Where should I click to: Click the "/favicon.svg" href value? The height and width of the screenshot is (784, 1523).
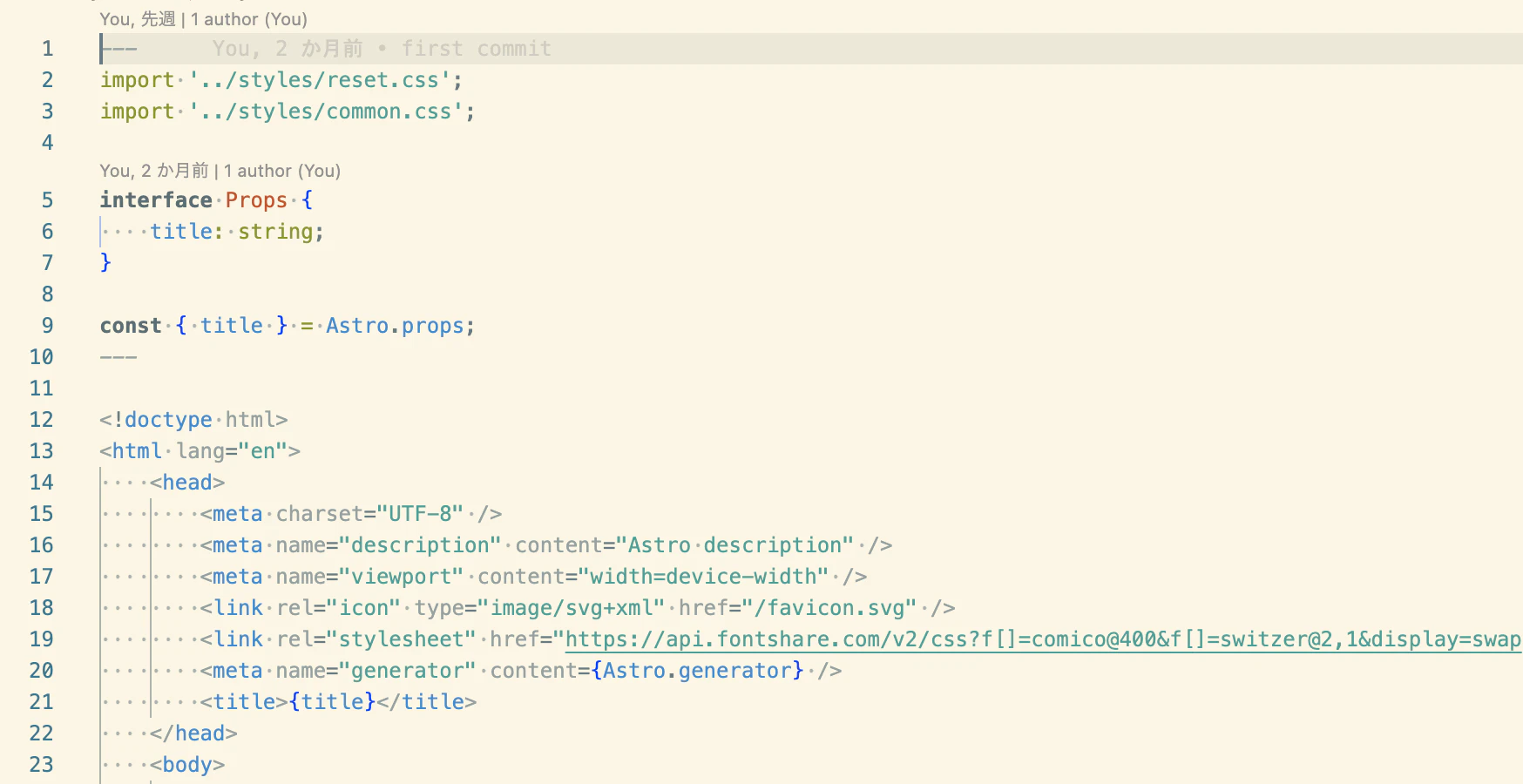(829, 608)
